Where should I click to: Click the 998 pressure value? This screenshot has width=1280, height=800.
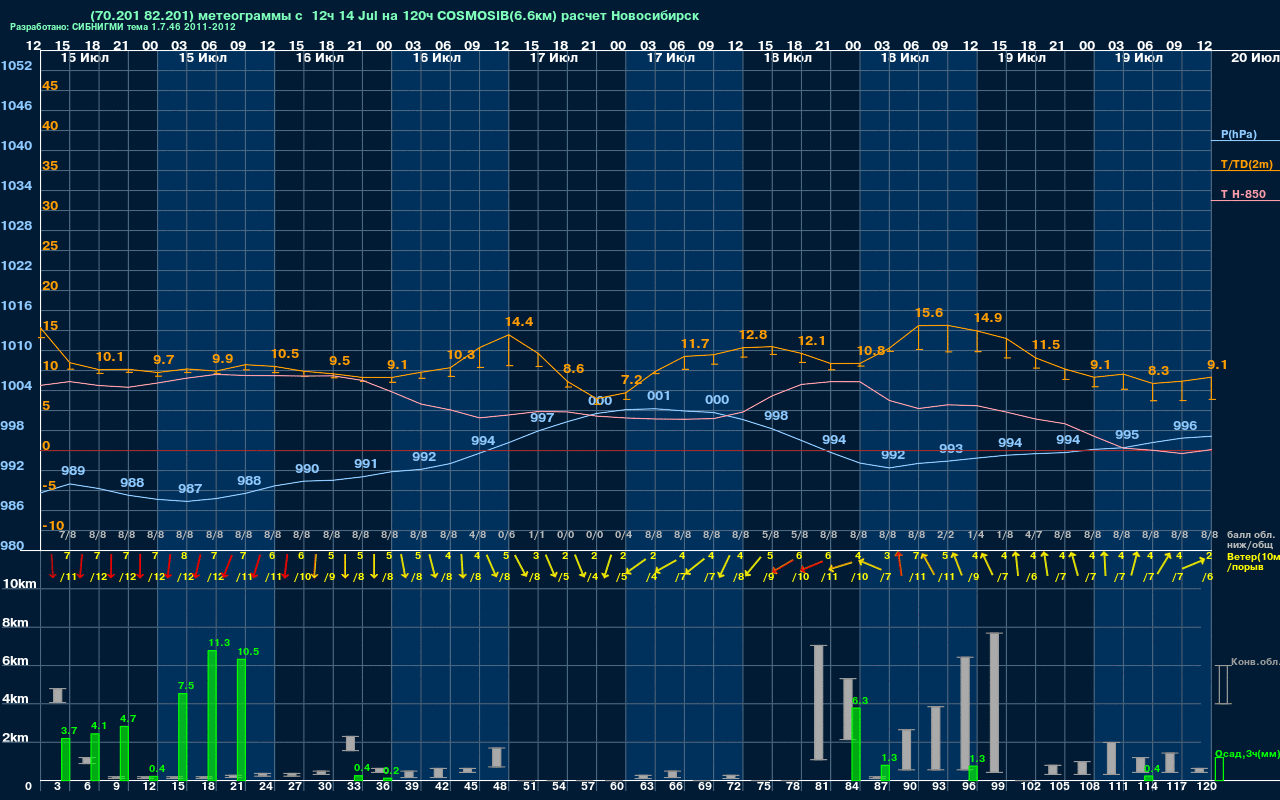point(776,416)
